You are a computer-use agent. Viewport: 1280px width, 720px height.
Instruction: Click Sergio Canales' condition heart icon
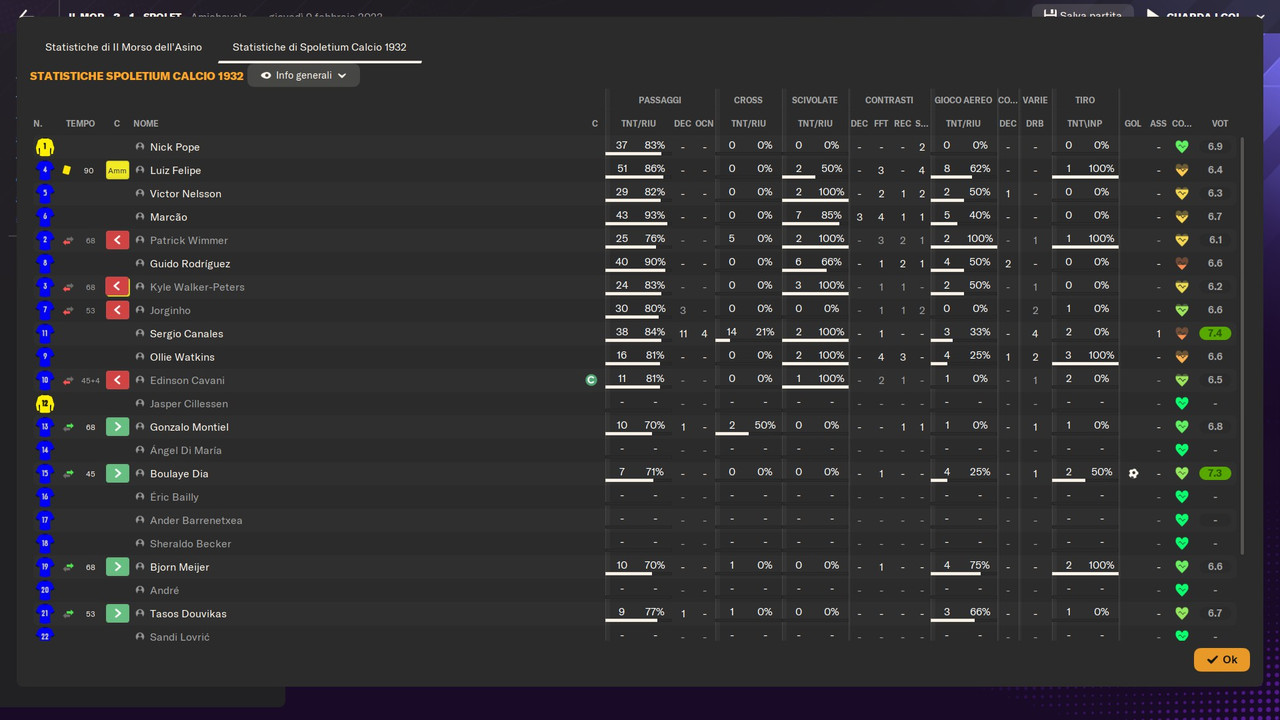pos(1181,333)
